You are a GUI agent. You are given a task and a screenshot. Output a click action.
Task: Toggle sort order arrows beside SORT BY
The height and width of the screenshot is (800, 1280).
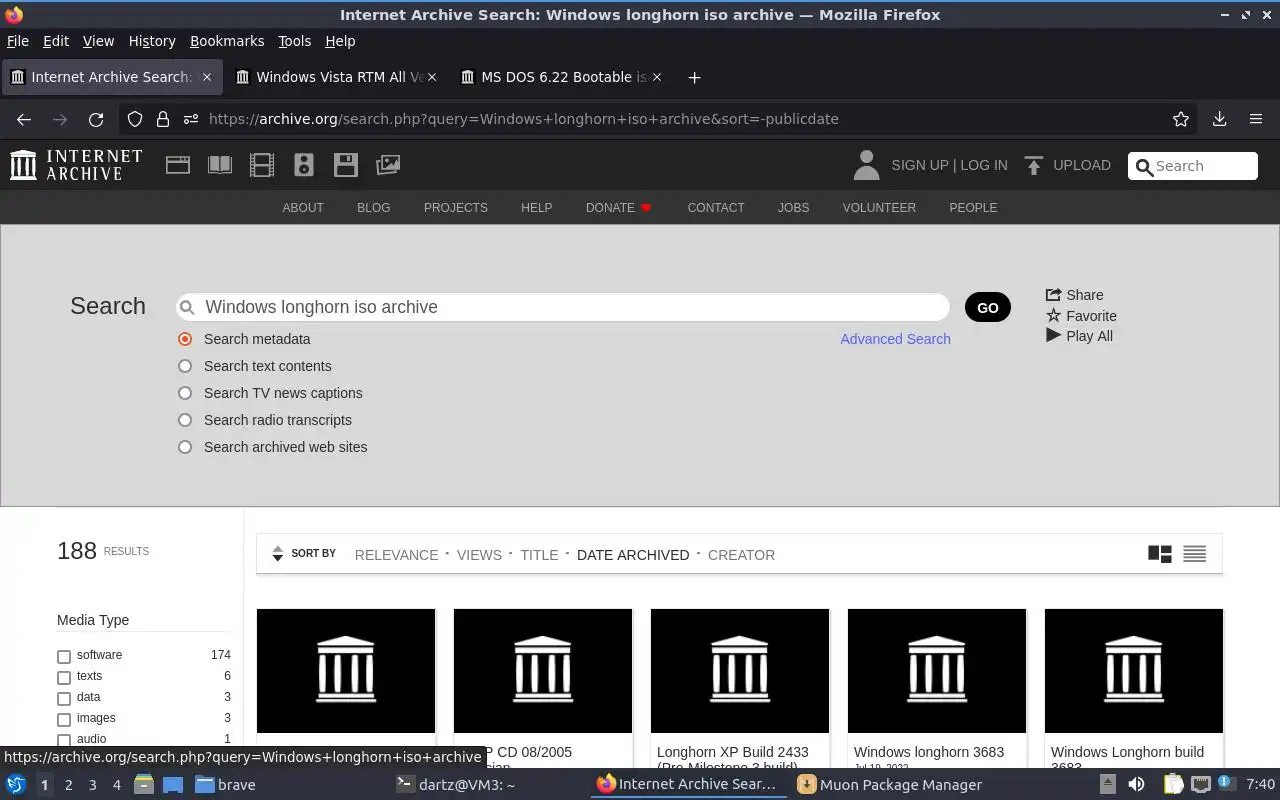pos(278,554)
